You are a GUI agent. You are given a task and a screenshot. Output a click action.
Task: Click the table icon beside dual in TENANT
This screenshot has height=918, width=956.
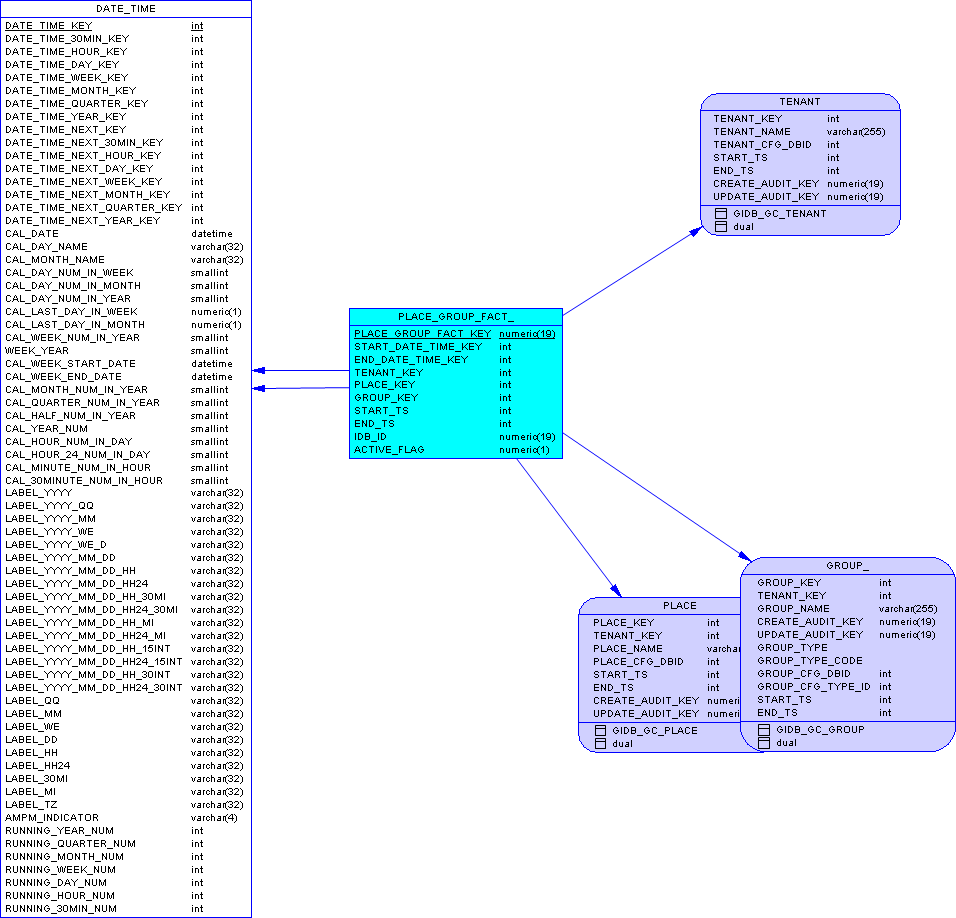[721, 227]
